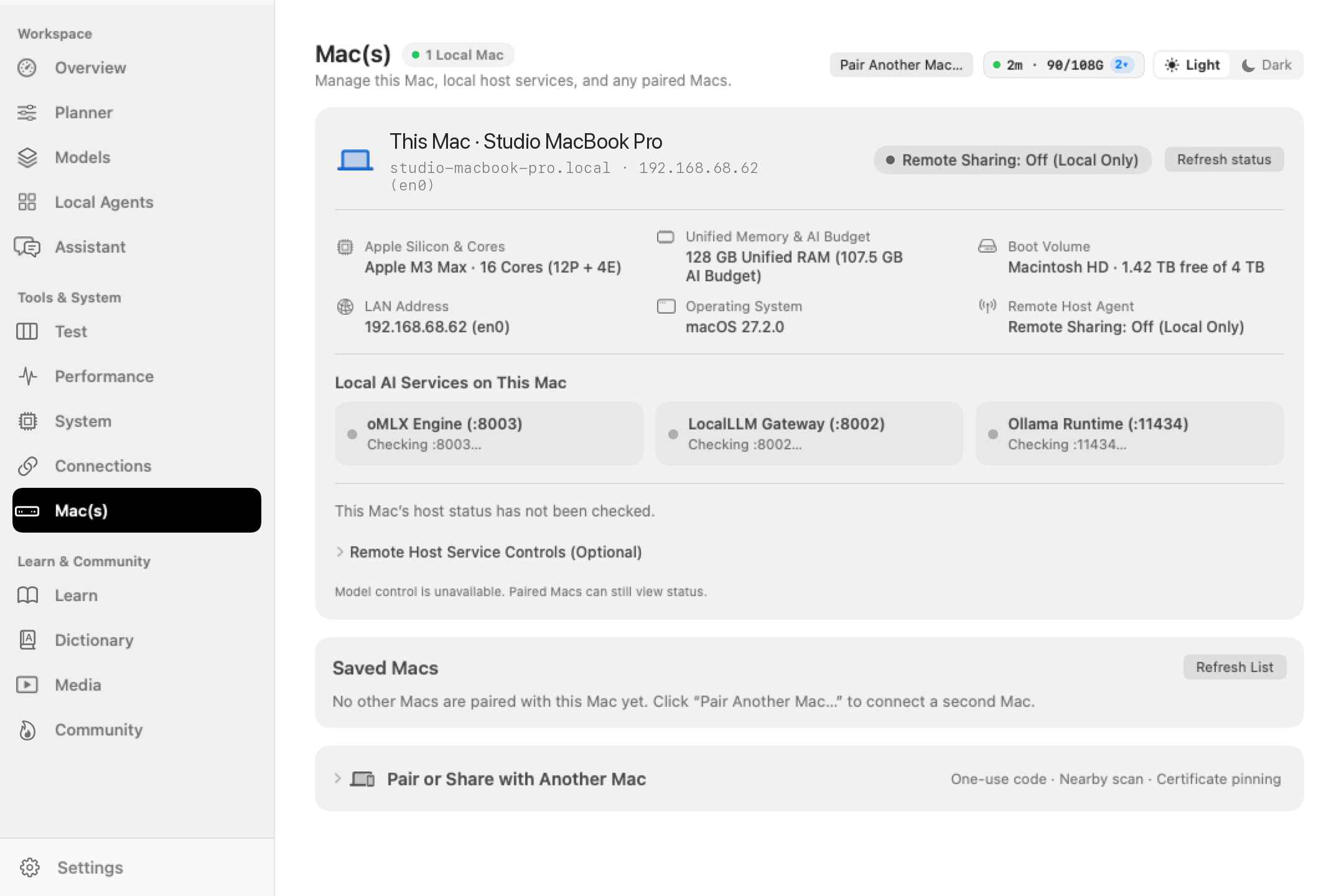
Task: Click the Assistant chat bubble icon
Action: 27,247
